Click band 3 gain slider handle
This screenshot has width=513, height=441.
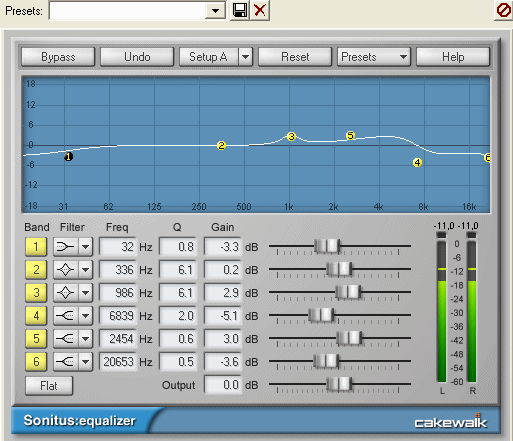click(348, 292)
